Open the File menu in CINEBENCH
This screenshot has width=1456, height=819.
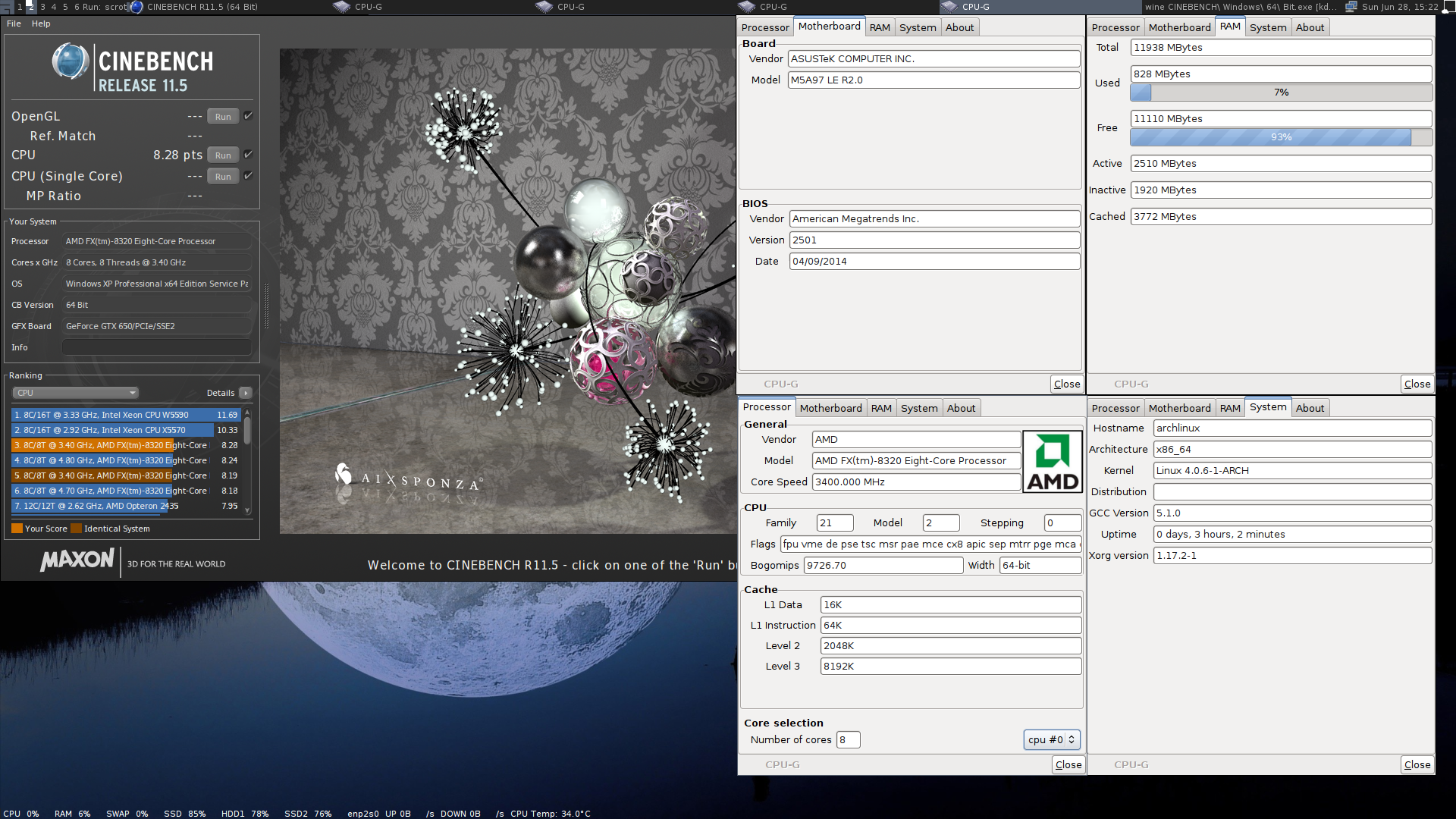14,24
